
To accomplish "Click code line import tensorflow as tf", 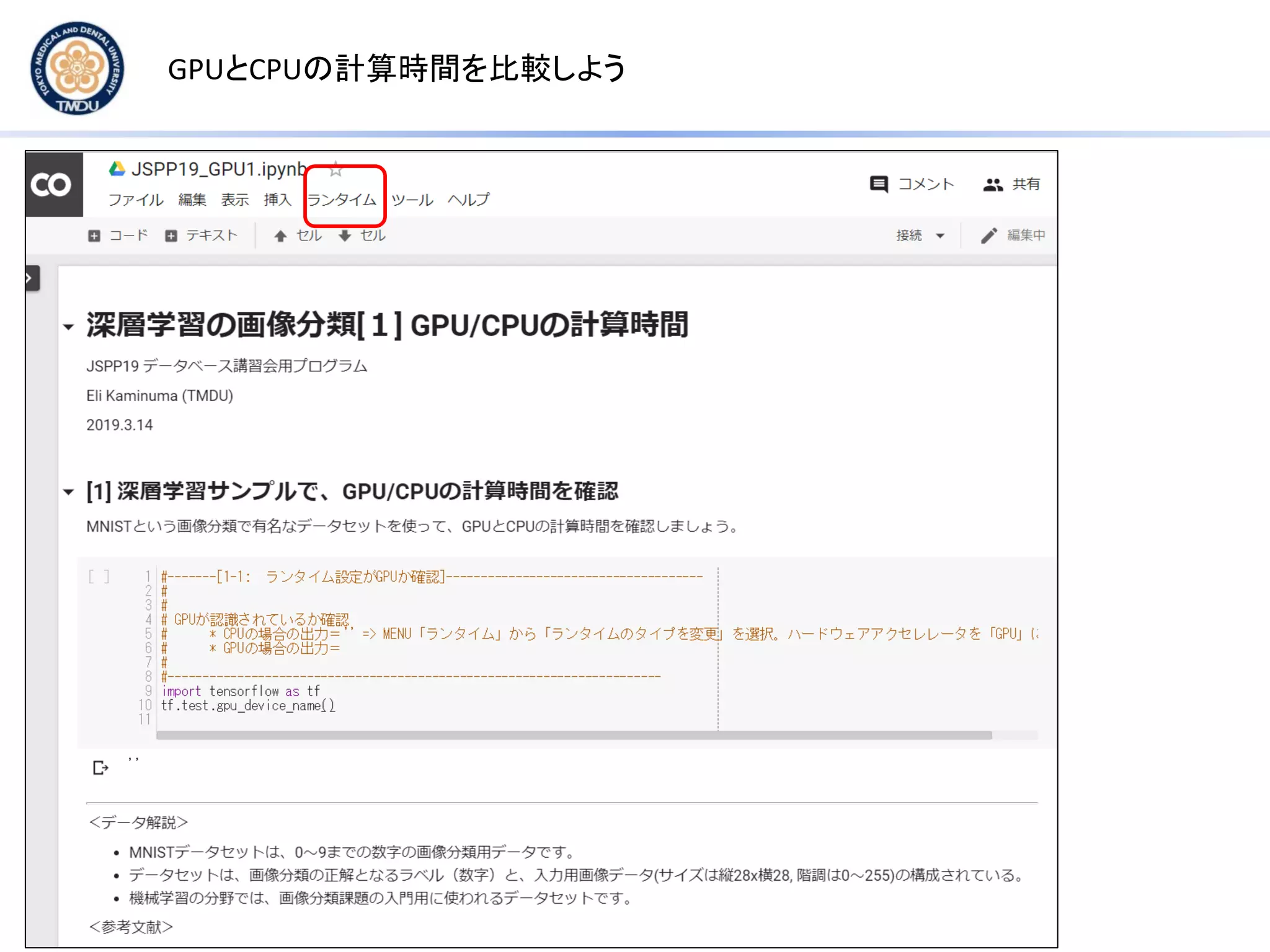I will coord(241,691).
